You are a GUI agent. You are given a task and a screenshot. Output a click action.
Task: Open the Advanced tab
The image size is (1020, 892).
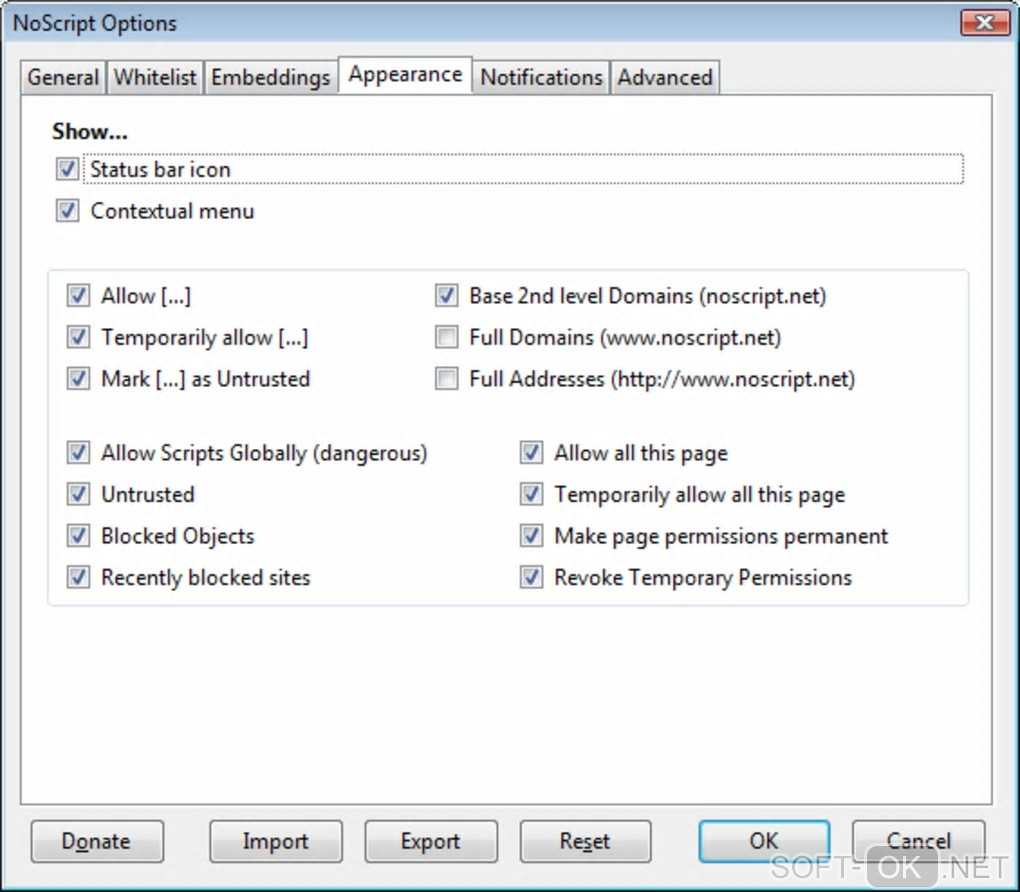pyautogui.click(x=664, y=78)
